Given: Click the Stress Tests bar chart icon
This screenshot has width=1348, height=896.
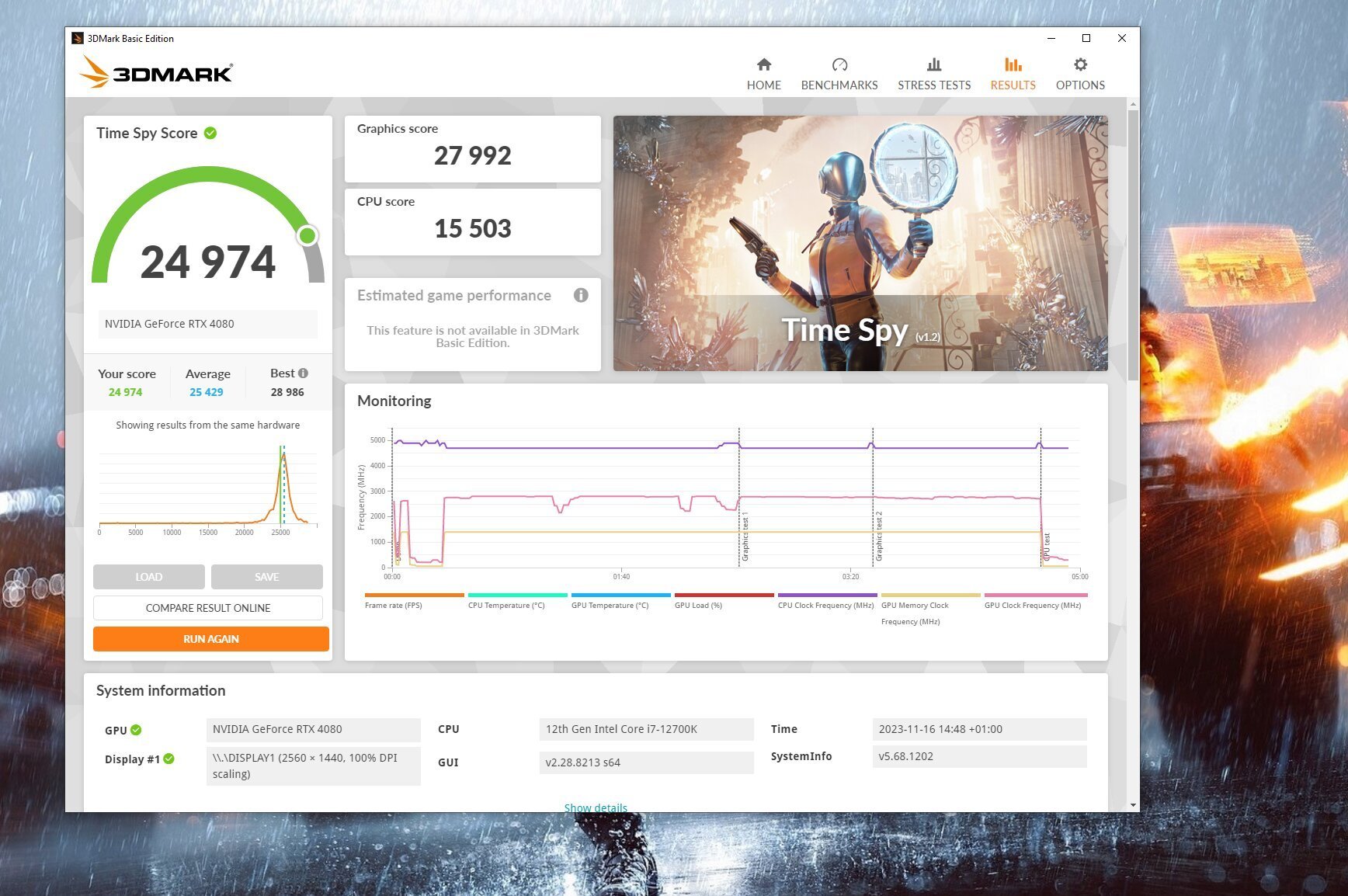Looking at the screenshot, I should (x=934, y=64).
